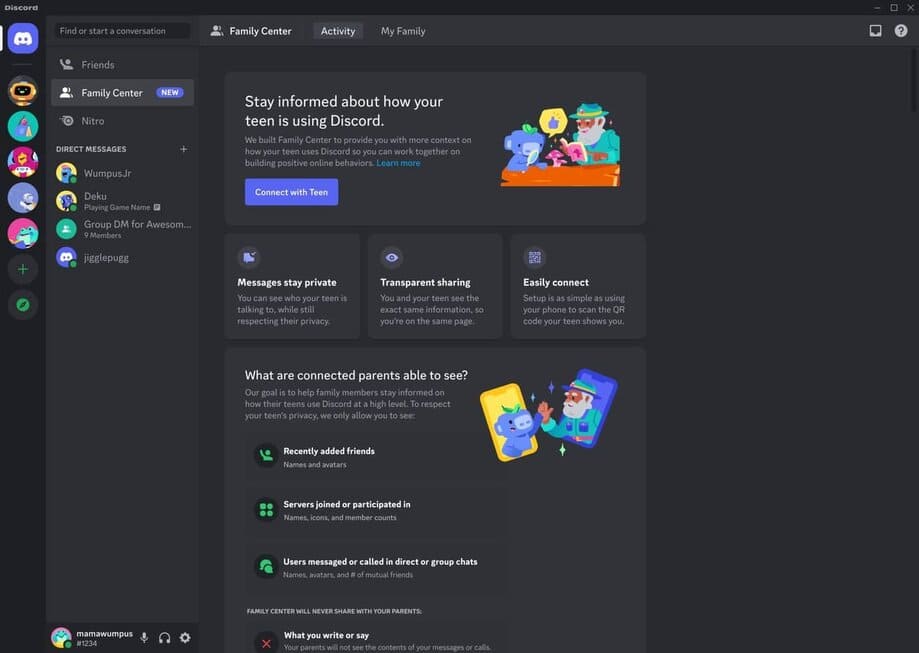The width and height of the screenshot is (919, 653).
Task: Open Friends in the sidebar
Action: coord(98,65)
